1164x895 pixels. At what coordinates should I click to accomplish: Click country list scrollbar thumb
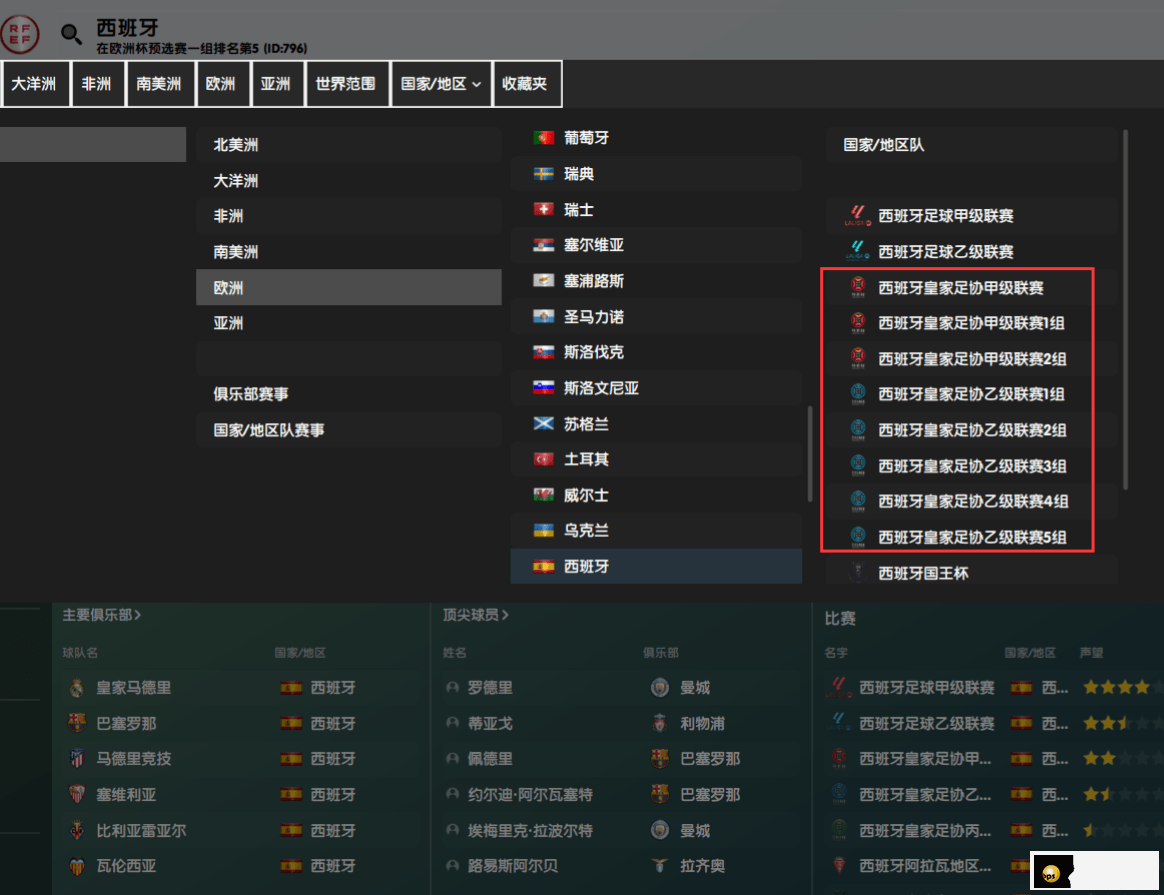(x=810, y=453)
